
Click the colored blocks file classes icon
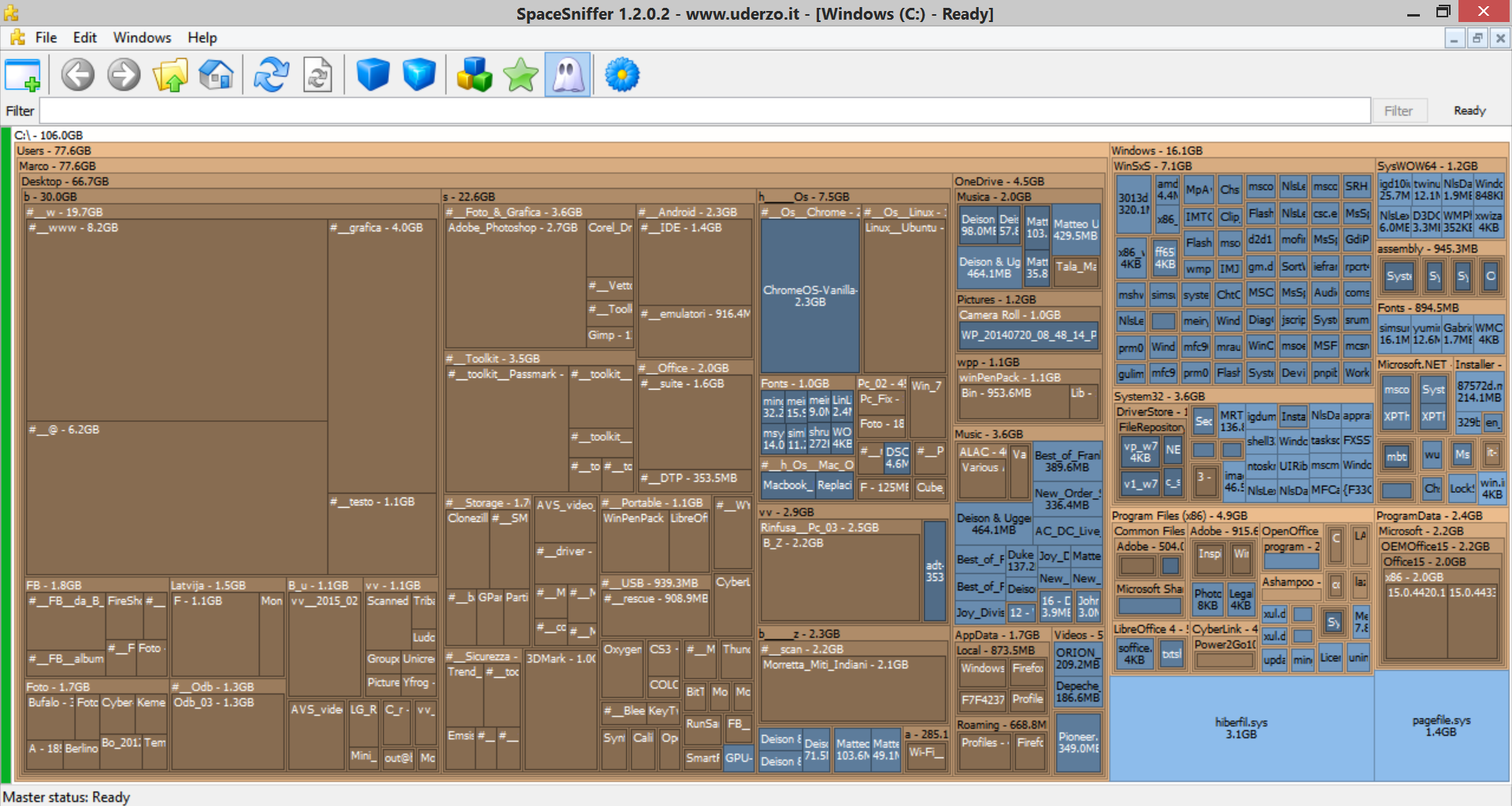[x=474, y=76]
